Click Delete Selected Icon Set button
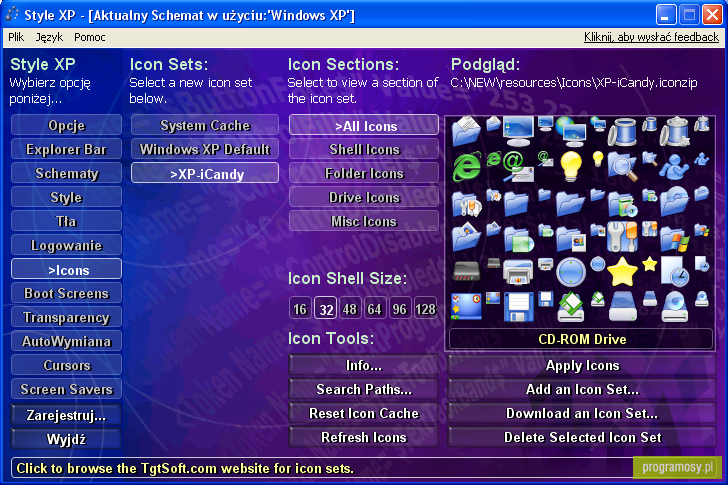 (x=582, y=437)
